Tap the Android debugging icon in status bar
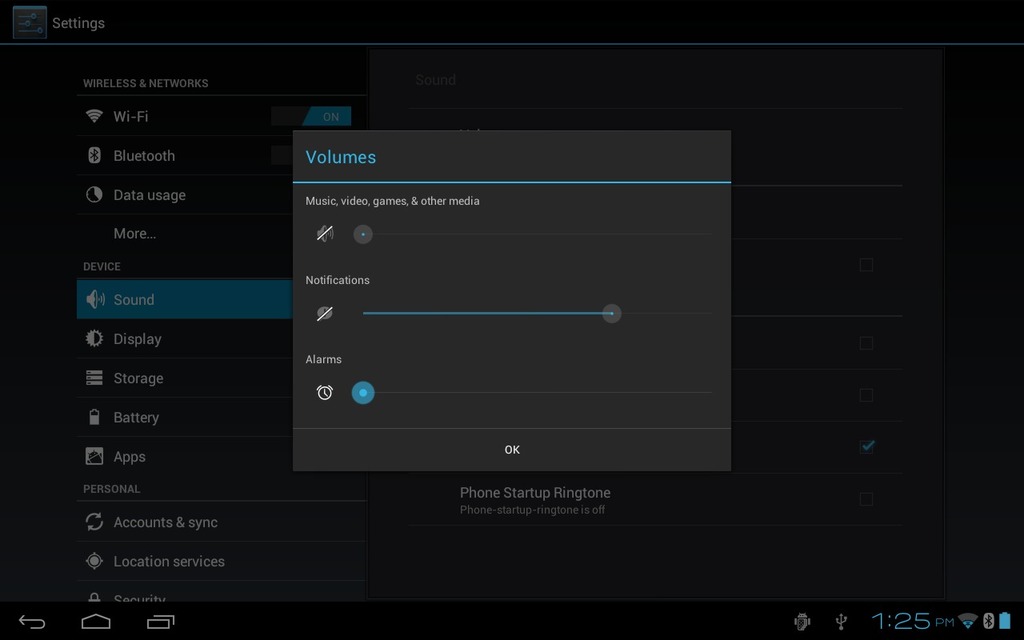 (802, 621)
